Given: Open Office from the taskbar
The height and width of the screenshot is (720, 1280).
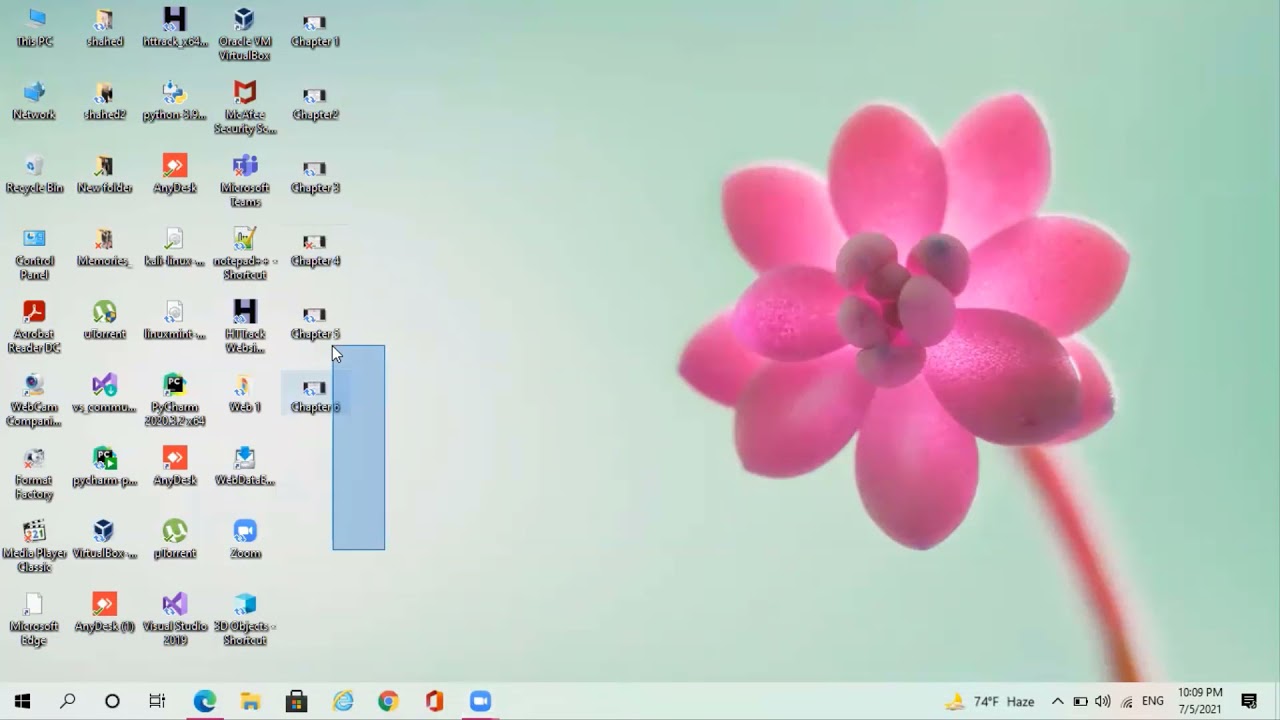Looking at the screenshot, I should tap(434, 701).
